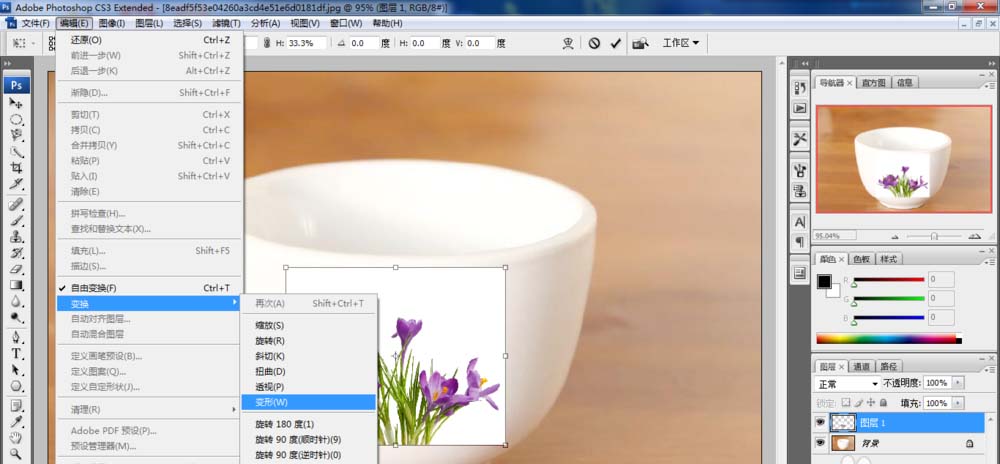Viewport: 1000px width, 464px height.
Task: Launch Adobe Bridge from options bar
Action: coord(640,43)
